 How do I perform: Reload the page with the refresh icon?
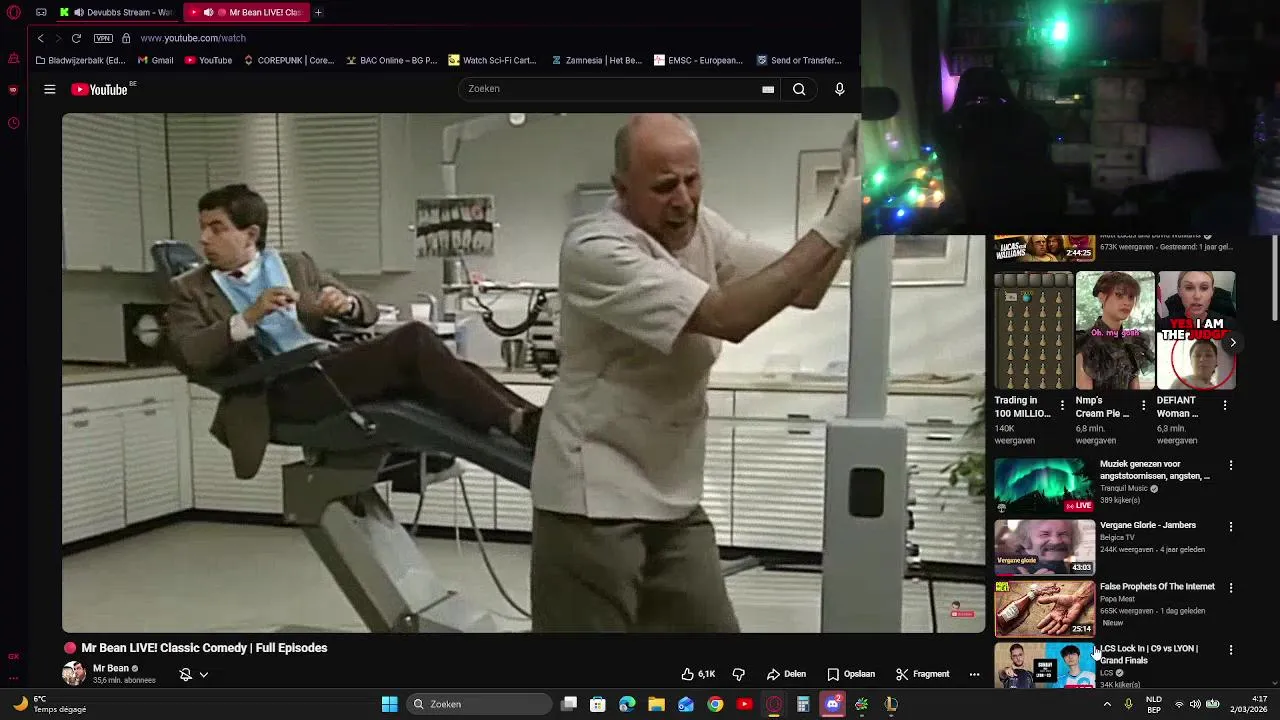76,38
